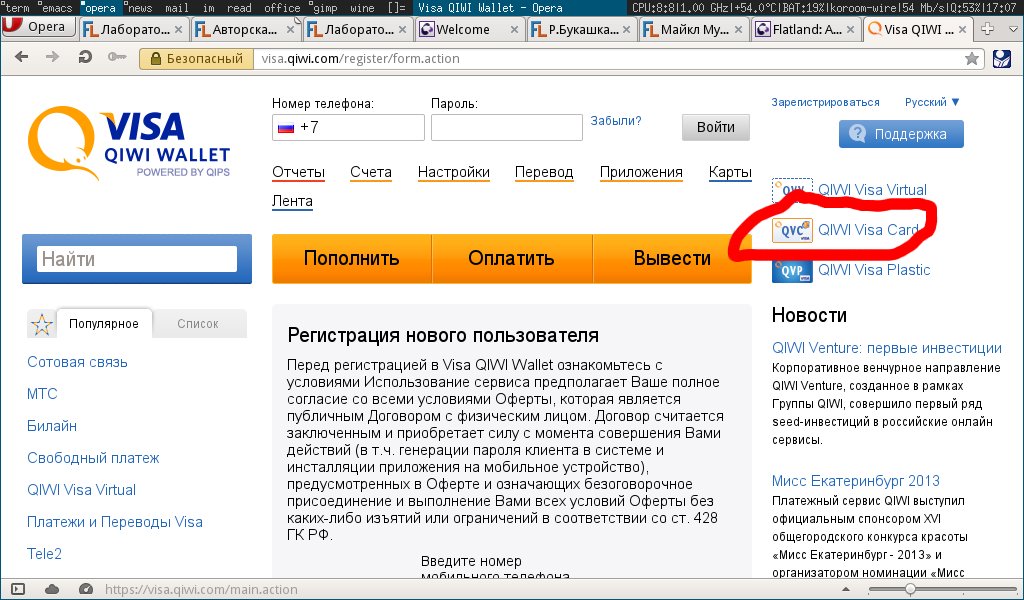Expand the Русский language dropdown
This screenshot has height=600, width=1024.
(x=932, y=102)
